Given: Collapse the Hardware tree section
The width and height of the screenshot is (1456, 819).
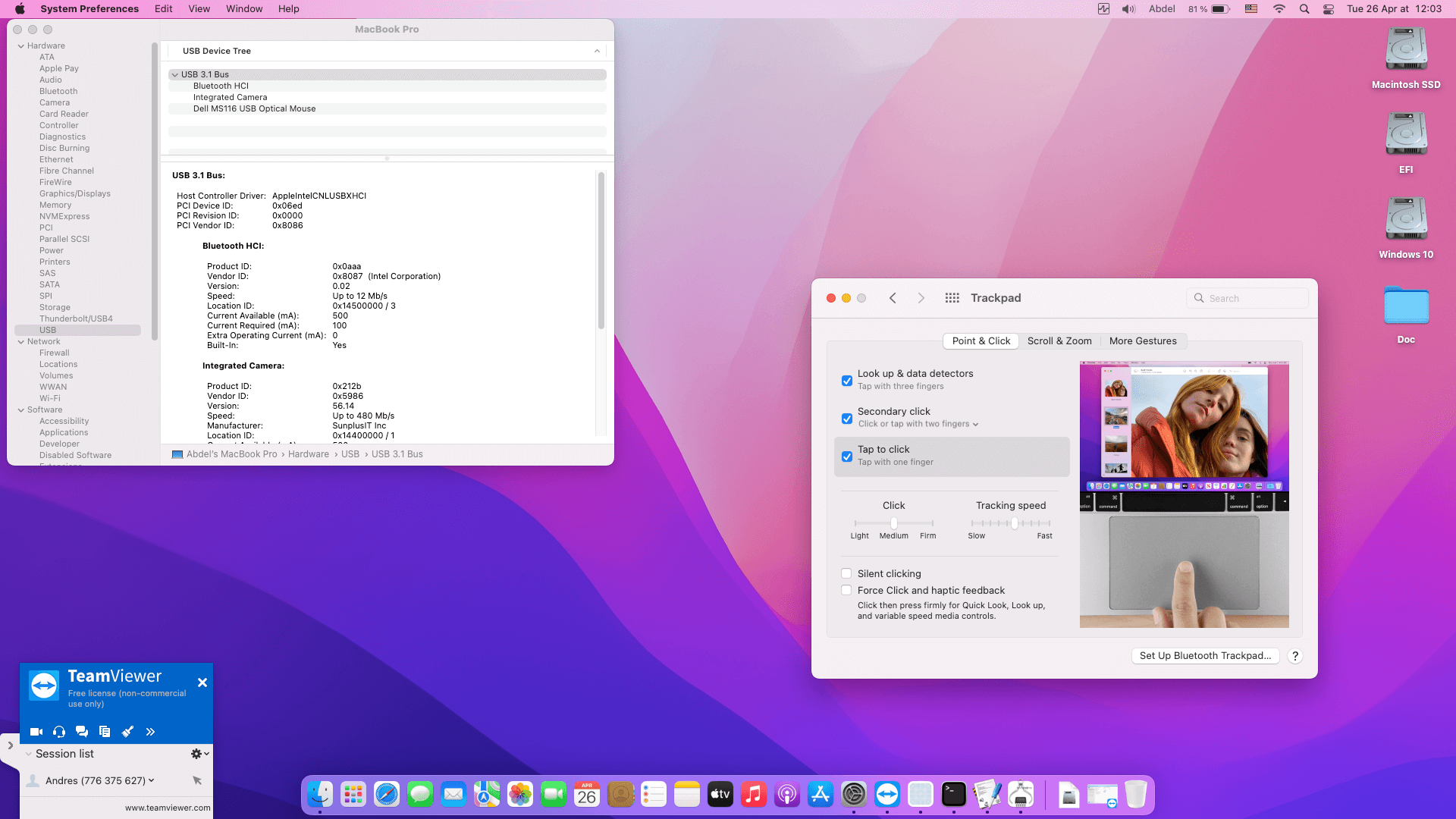Looking at the screenshot, I should click(x=21, y=46).
